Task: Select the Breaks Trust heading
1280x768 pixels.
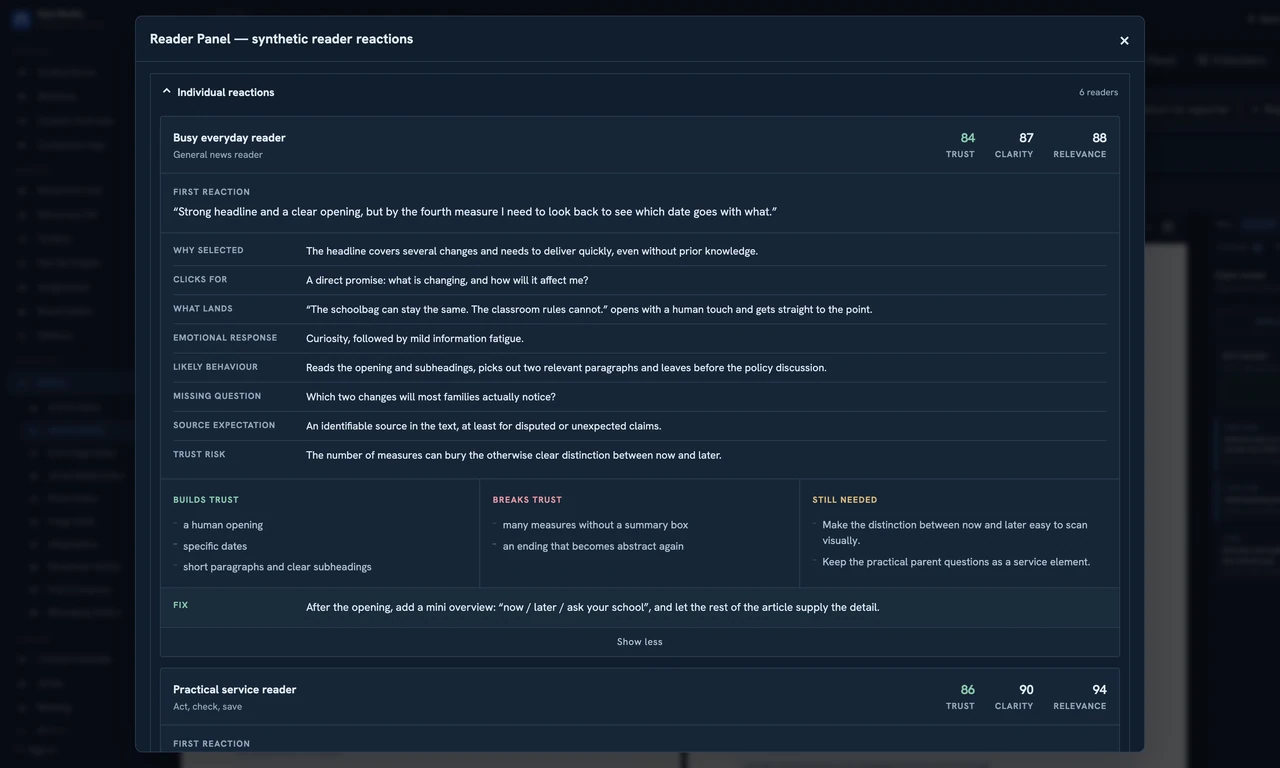Action: click(527, 500)
